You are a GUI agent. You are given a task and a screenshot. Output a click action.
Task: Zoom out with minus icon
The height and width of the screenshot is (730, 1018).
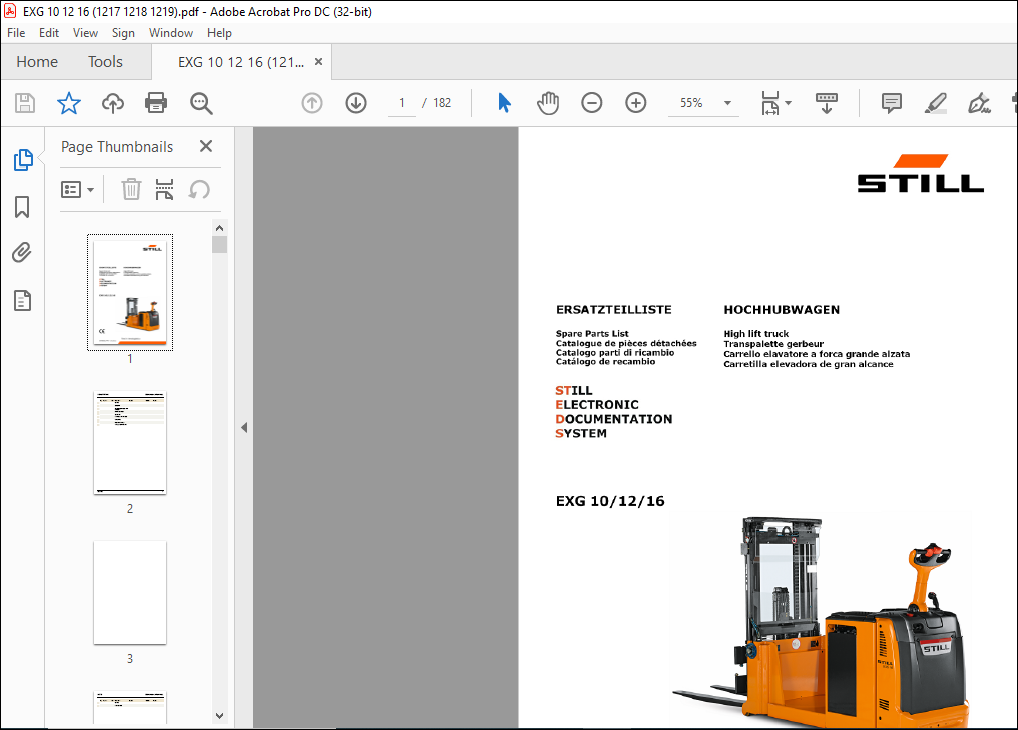coord(591,103)
